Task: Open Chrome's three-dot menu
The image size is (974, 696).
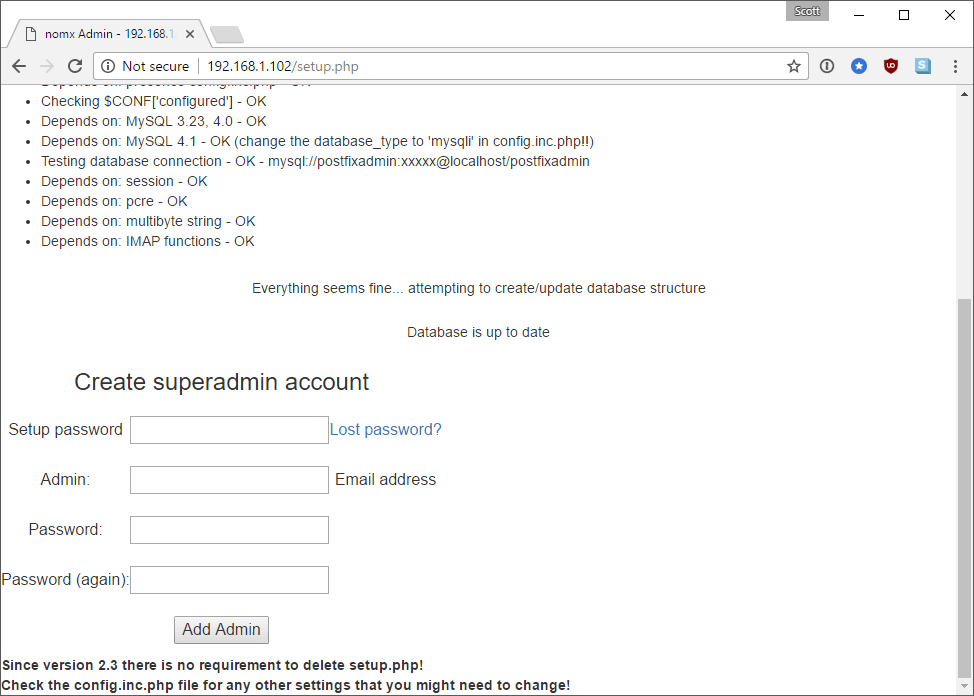Action: pyautogui.click(x=955, y=65)
